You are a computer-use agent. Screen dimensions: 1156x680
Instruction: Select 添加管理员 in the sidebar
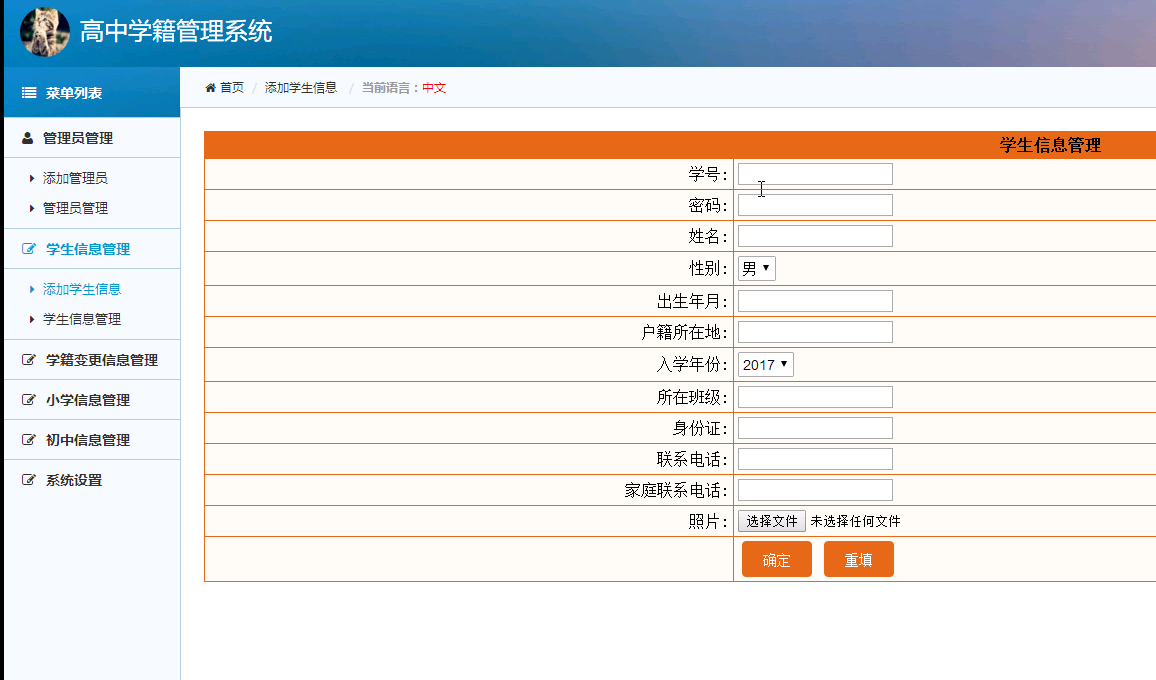click(x=75, y=178)
